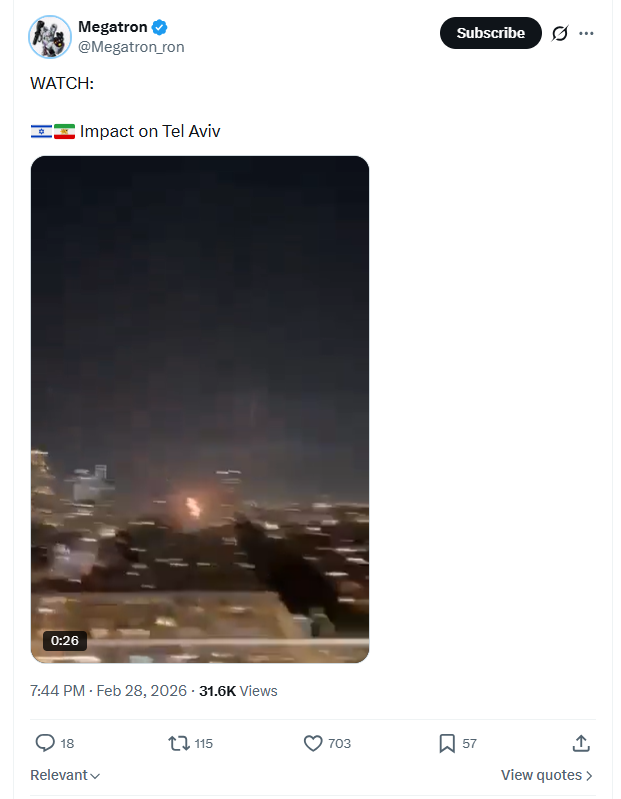The width and height of the screenshot is (621, 799).
Task: Open Grok explain icon beside Subscribe
Action: click(559, 33)
